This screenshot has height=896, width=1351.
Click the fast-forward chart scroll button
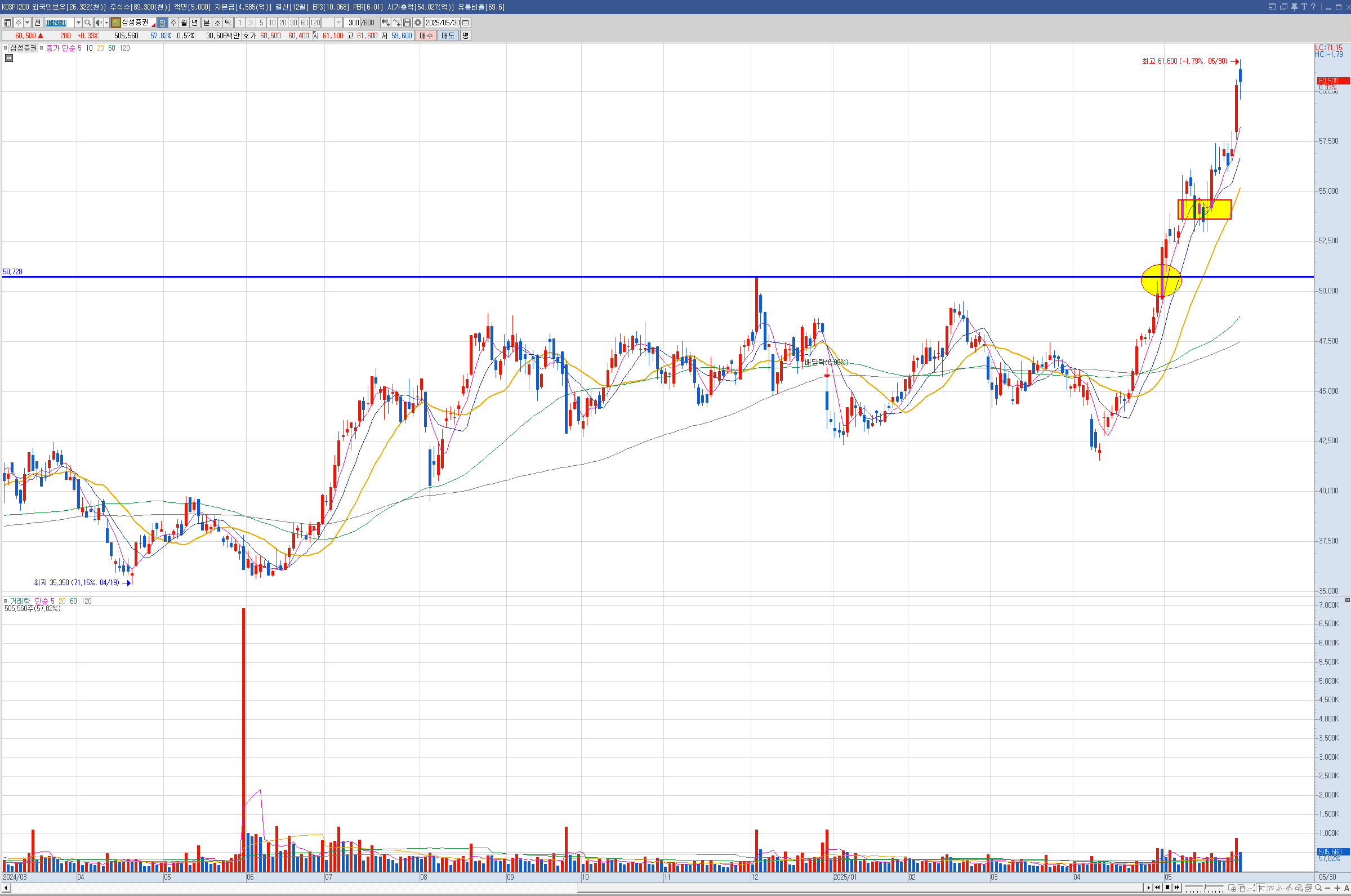pos(1178,888)
